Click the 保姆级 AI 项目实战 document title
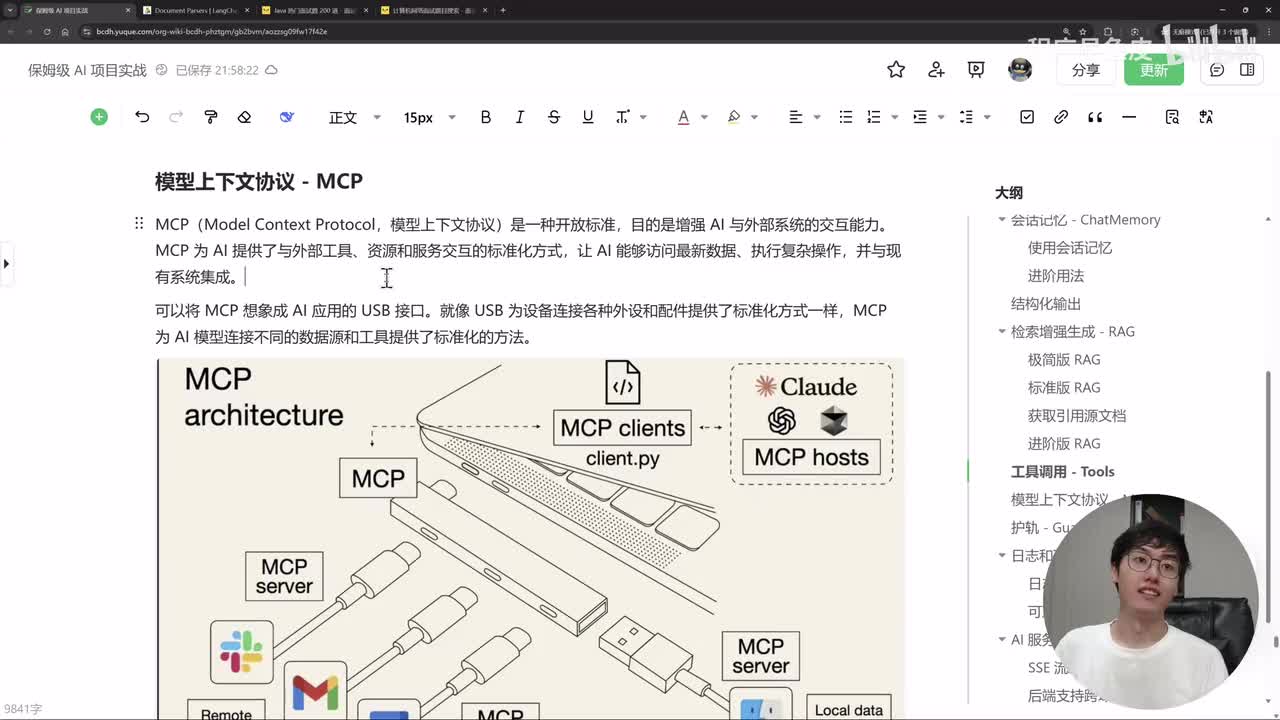 coord(87,70)
